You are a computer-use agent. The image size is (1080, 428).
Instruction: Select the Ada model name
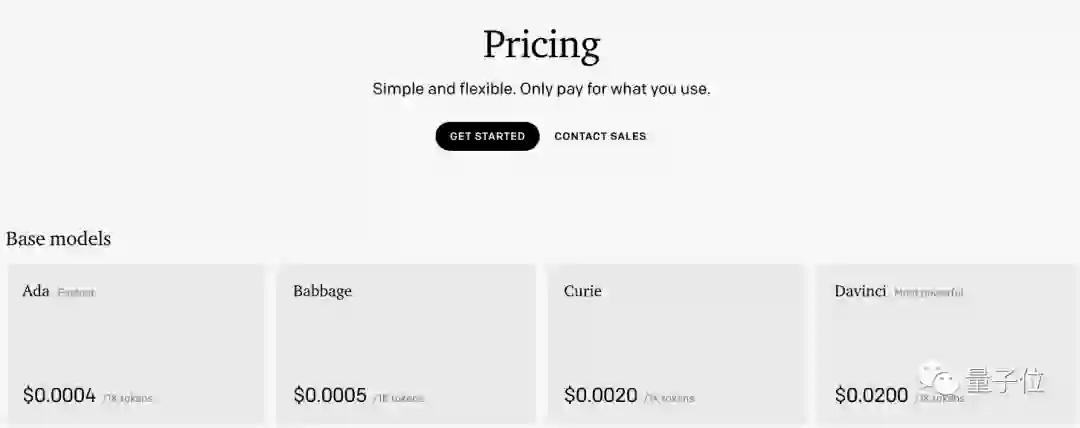coord(36,291)
